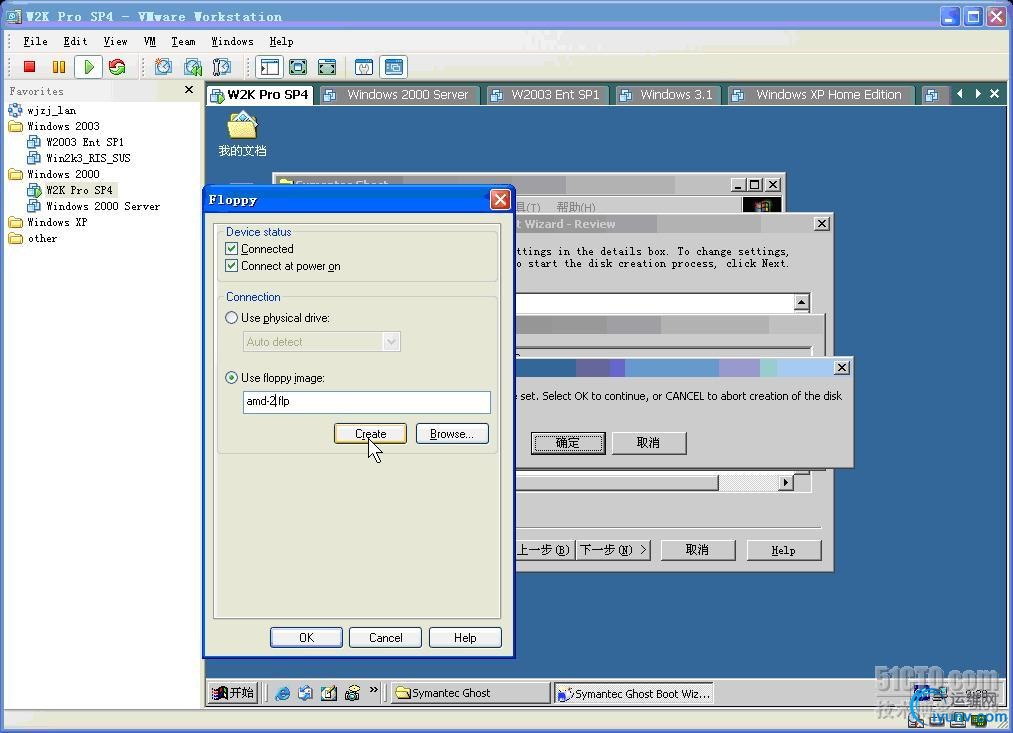Toggle the full screen mode icon
The width and height of the screenshot is (1013, 733).
pyautogui.click(x=298, y=67)
